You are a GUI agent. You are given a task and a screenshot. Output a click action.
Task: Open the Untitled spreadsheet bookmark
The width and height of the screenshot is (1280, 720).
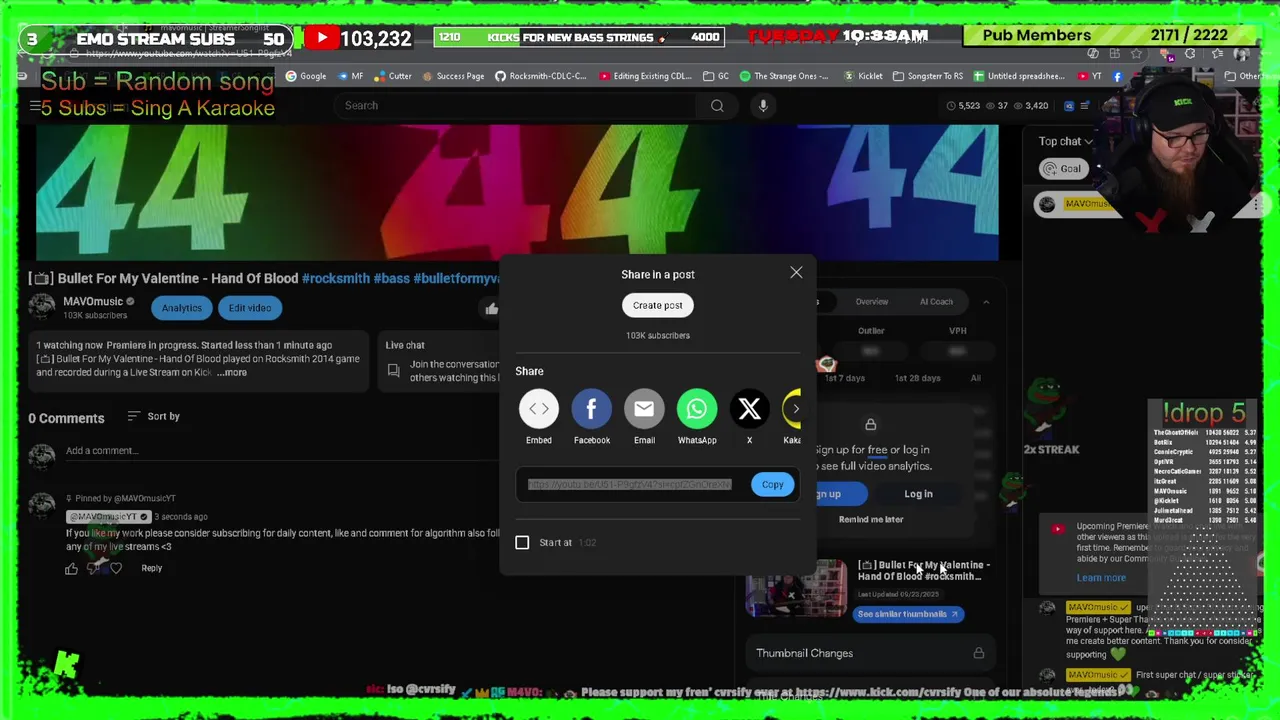[x=1019, y=76]
